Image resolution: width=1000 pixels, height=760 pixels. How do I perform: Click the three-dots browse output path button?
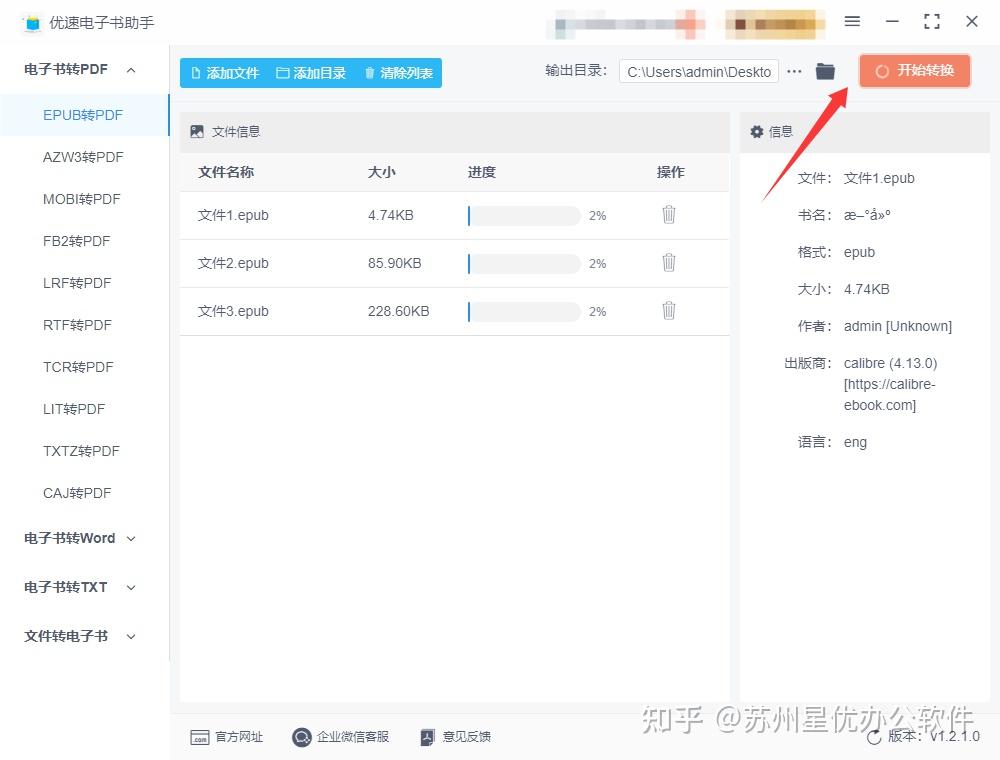coord(794,71)
